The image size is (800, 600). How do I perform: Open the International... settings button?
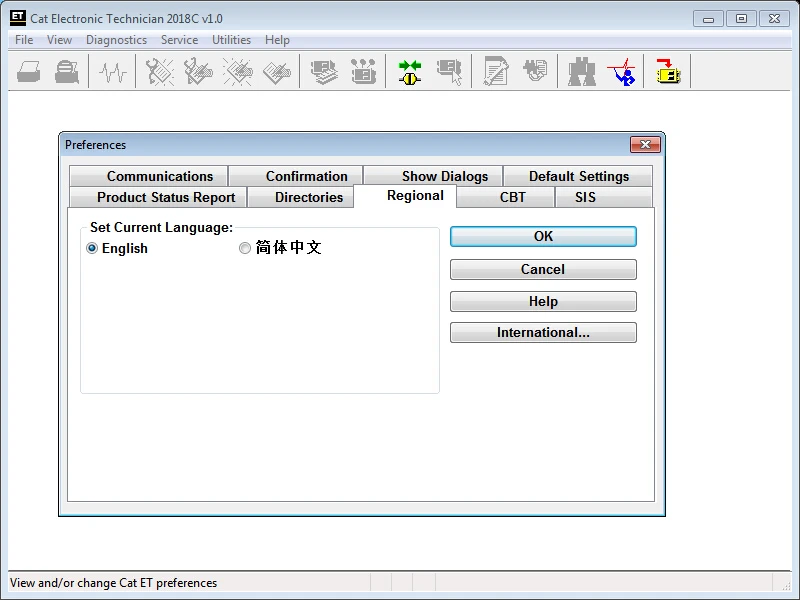coord(543,333)
